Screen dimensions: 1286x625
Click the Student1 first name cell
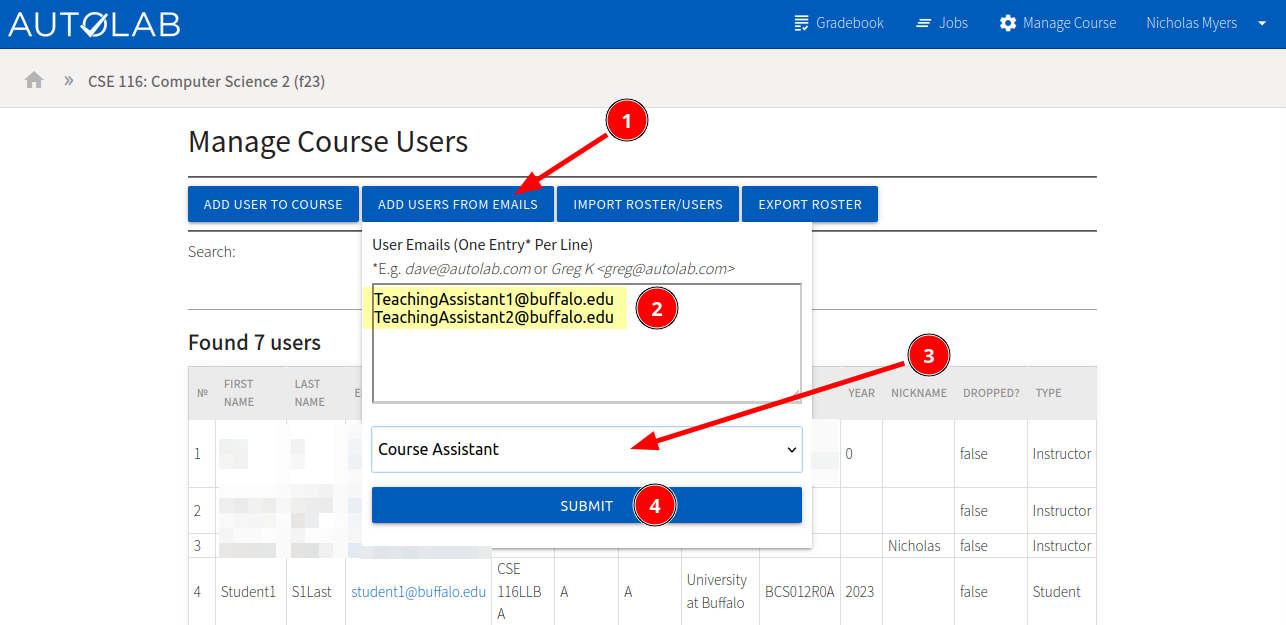tap(248, 591)
